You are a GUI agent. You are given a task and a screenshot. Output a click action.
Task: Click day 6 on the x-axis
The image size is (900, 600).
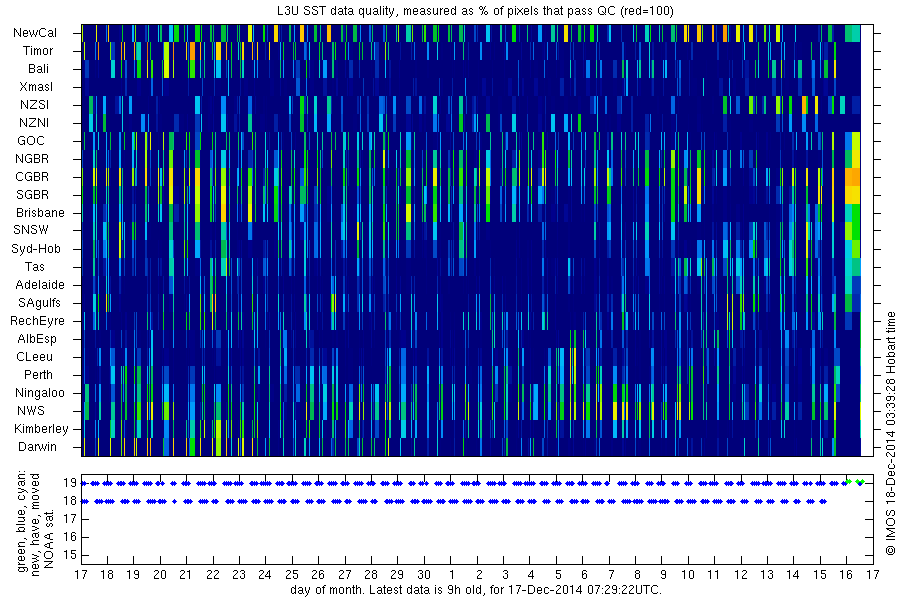[584, 574]
